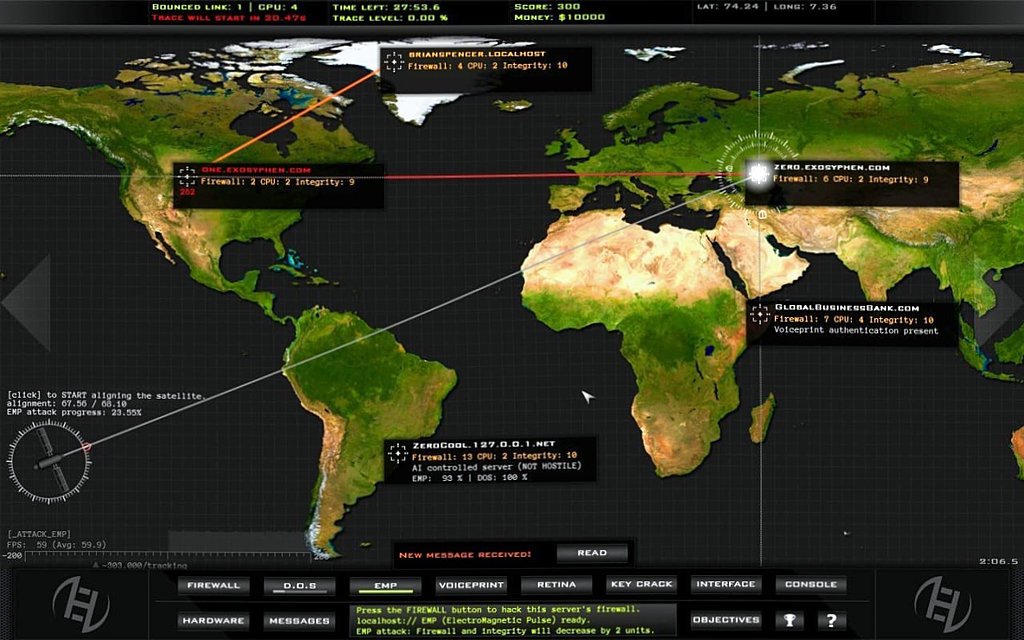Click the 'Time left: 27:53.6' readout

point(386,7)
